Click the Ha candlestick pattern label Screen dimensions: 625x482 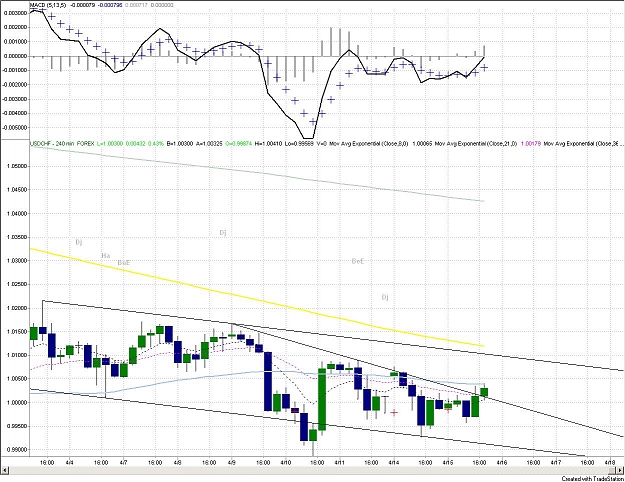pos(106,256)
